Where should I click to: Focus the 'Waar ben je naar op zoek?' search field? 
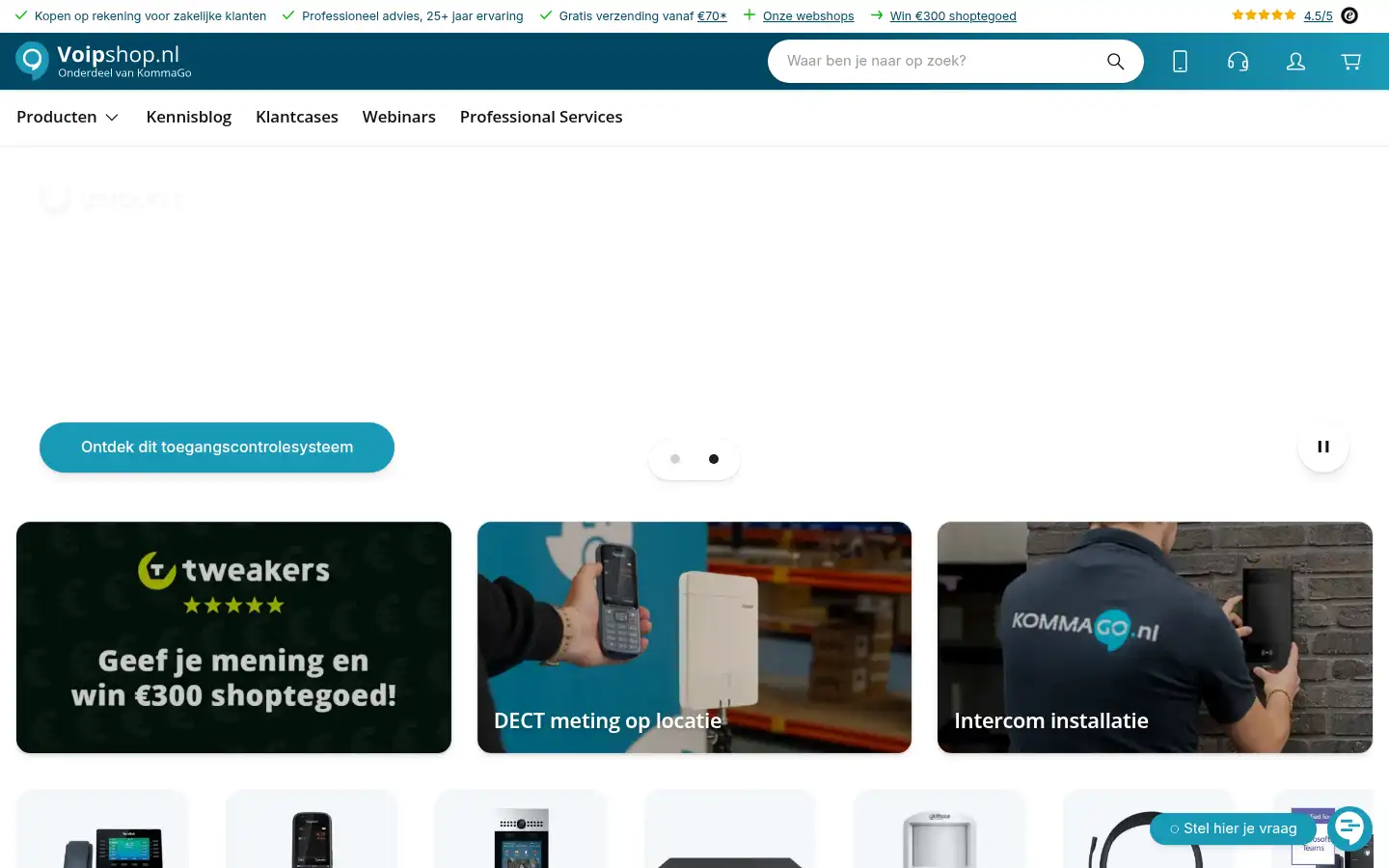[936, 61]
